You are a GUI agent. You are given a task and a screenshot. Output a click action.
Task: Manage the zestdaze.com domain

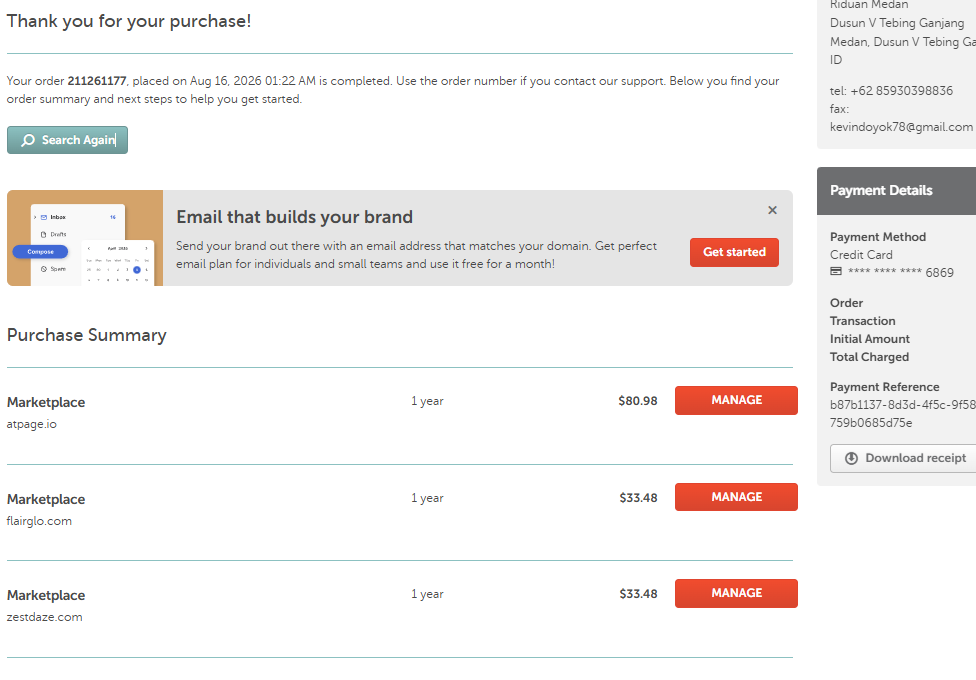(x=736, y=593)
